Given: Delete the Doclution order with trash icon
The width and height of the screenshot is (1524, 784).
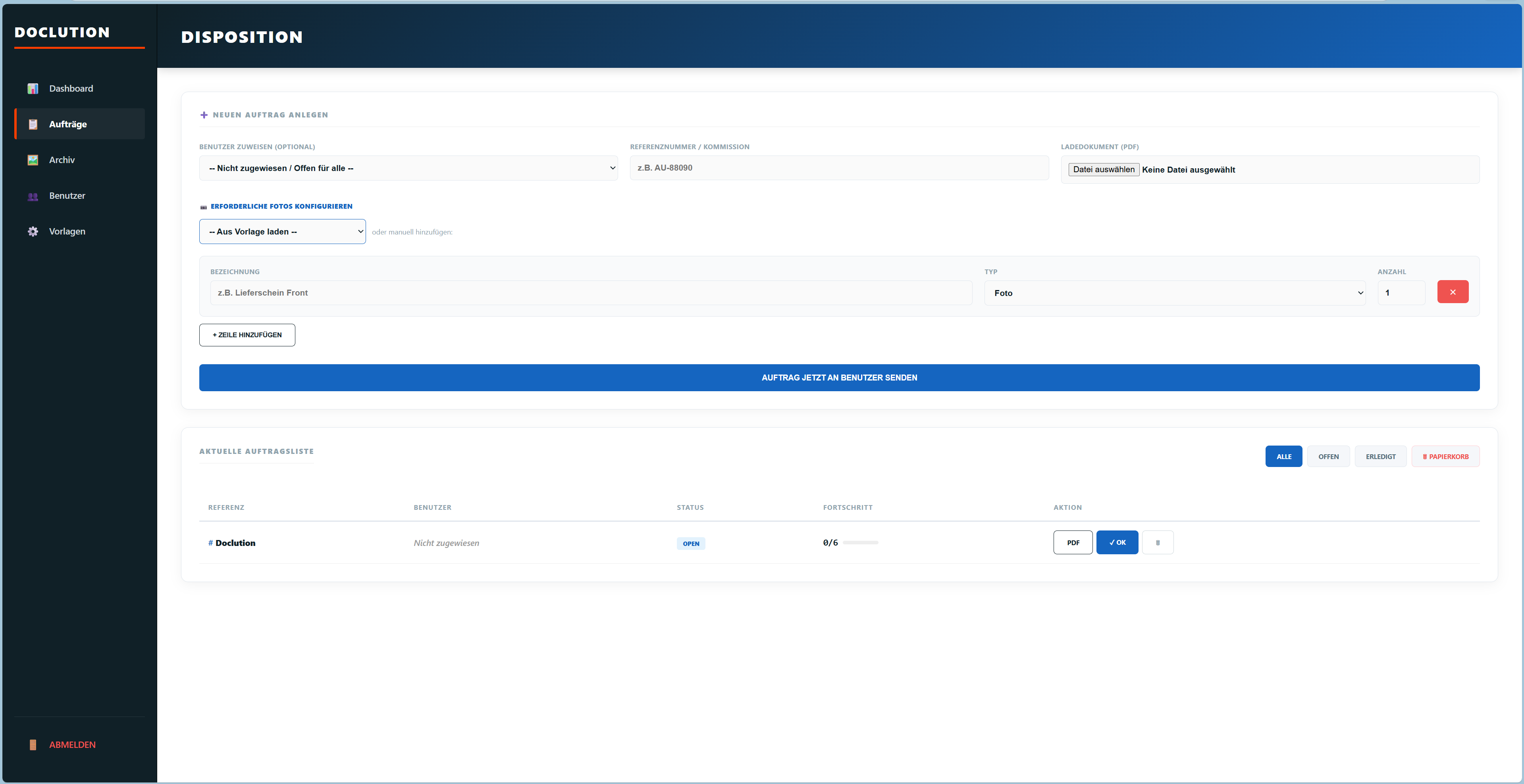Looking at the screenshot, I should coord(1157,543).
